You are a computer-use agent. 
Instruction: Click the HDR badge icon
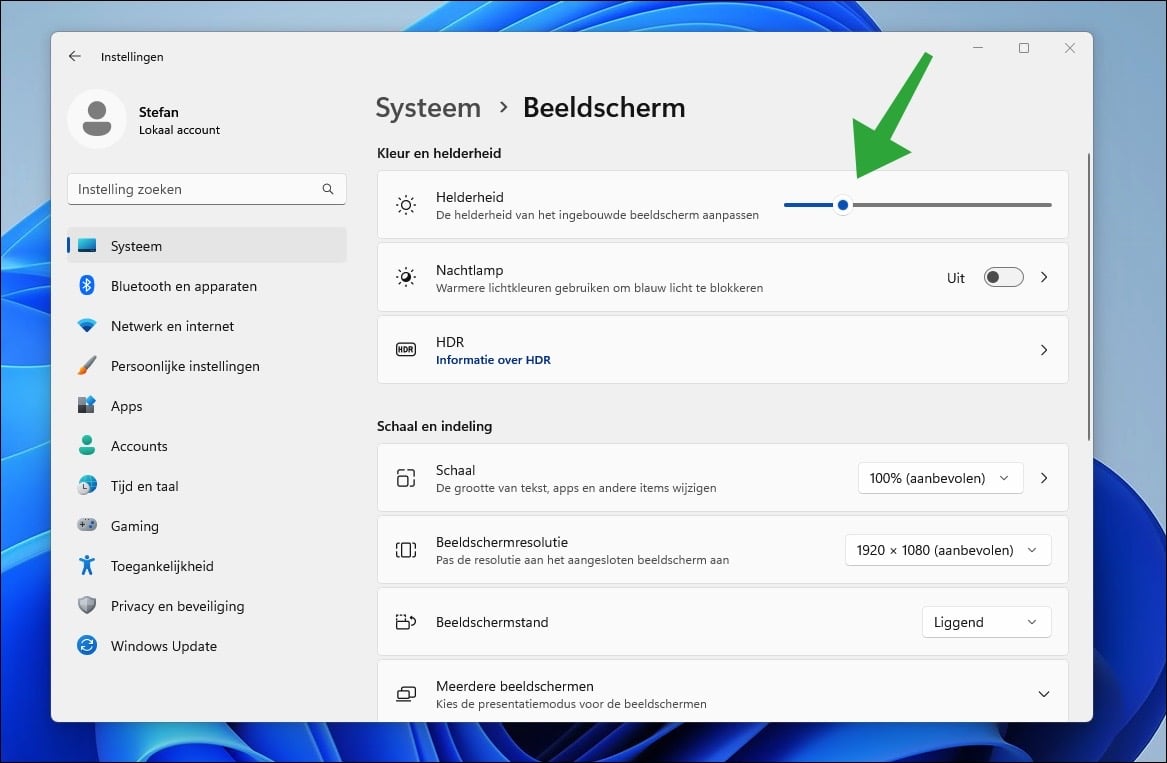point(406,349)
